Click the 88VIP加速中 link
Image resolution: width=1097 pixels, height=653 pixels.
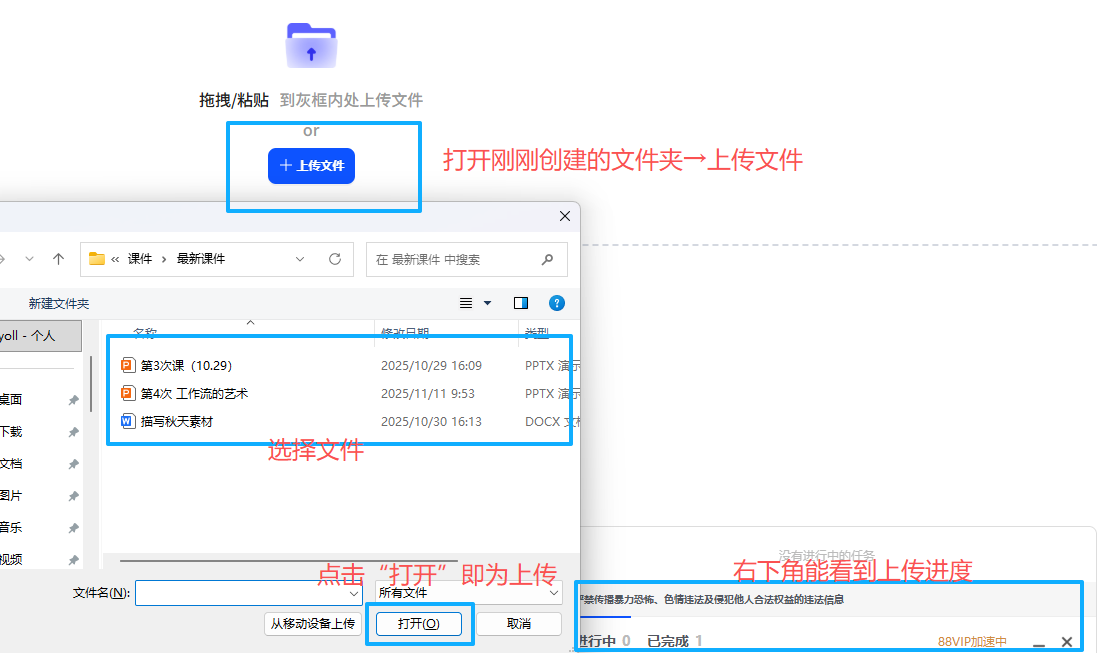(x=972, y=642)
